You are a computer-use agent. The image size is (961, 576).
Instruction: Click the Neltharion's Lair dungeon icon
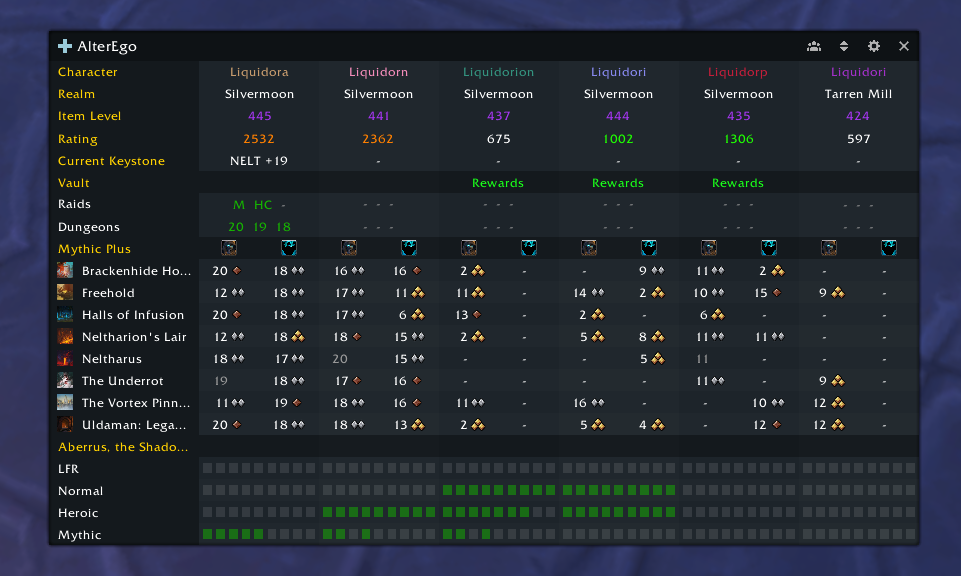tap(66, 336)
